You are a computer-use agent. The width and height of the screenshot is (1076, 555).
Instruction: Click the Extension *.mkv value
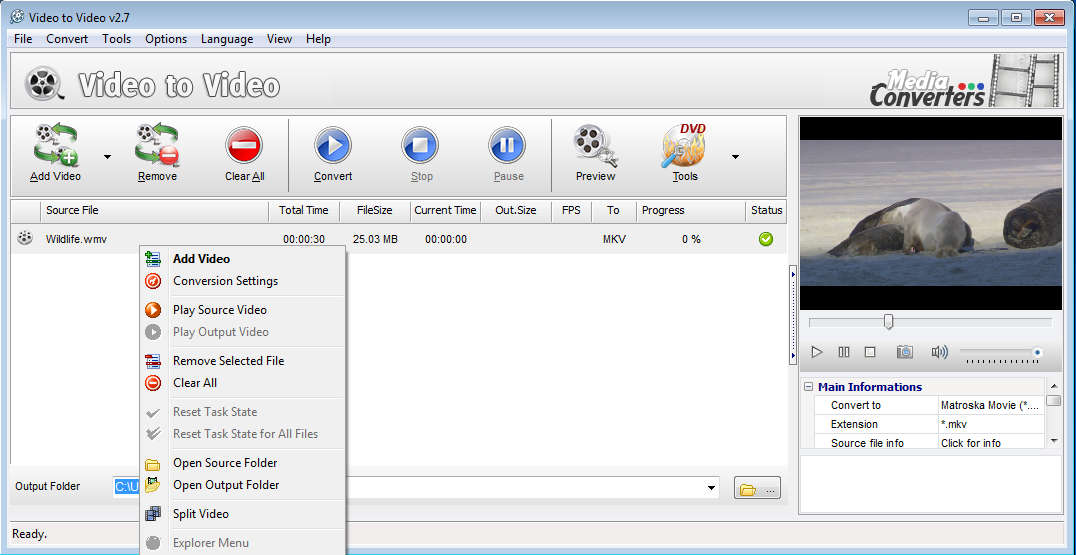(x=991, y=424)
